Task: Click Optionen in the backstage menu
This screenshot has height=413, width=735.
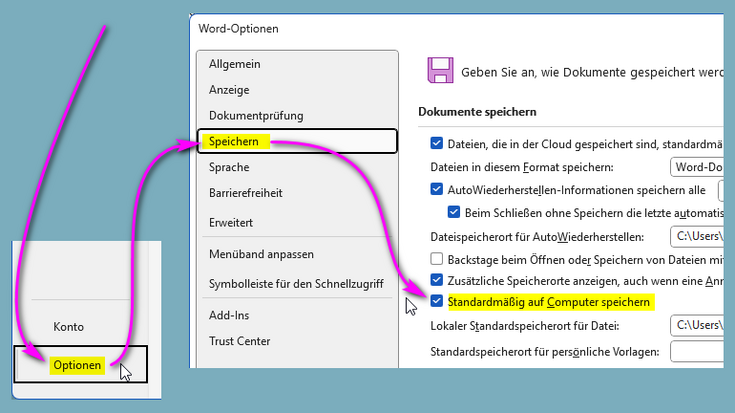Action: pos(81,365)
